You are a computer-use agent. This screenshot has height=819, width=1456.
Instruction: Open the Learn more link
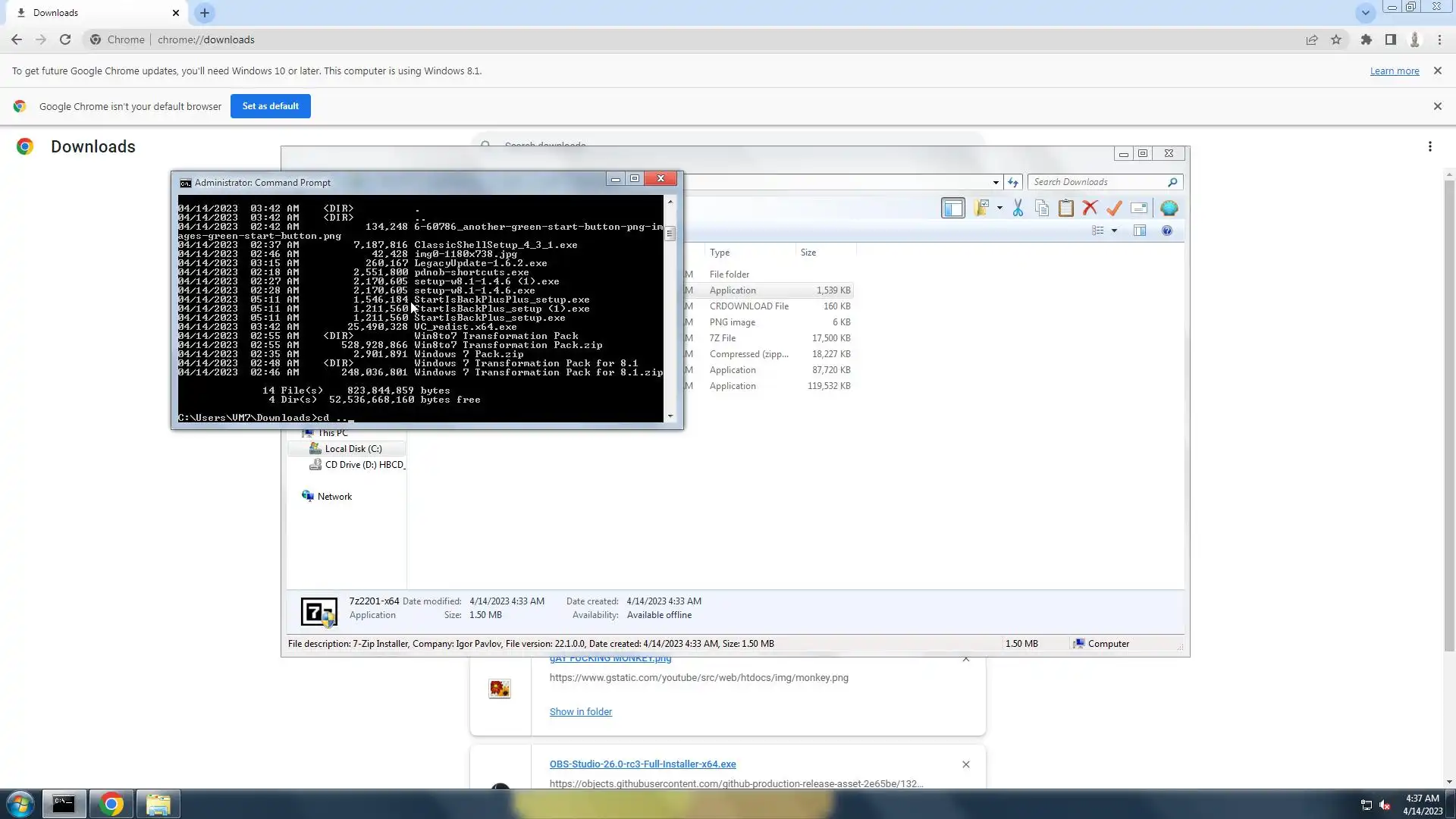[1394, 71]
